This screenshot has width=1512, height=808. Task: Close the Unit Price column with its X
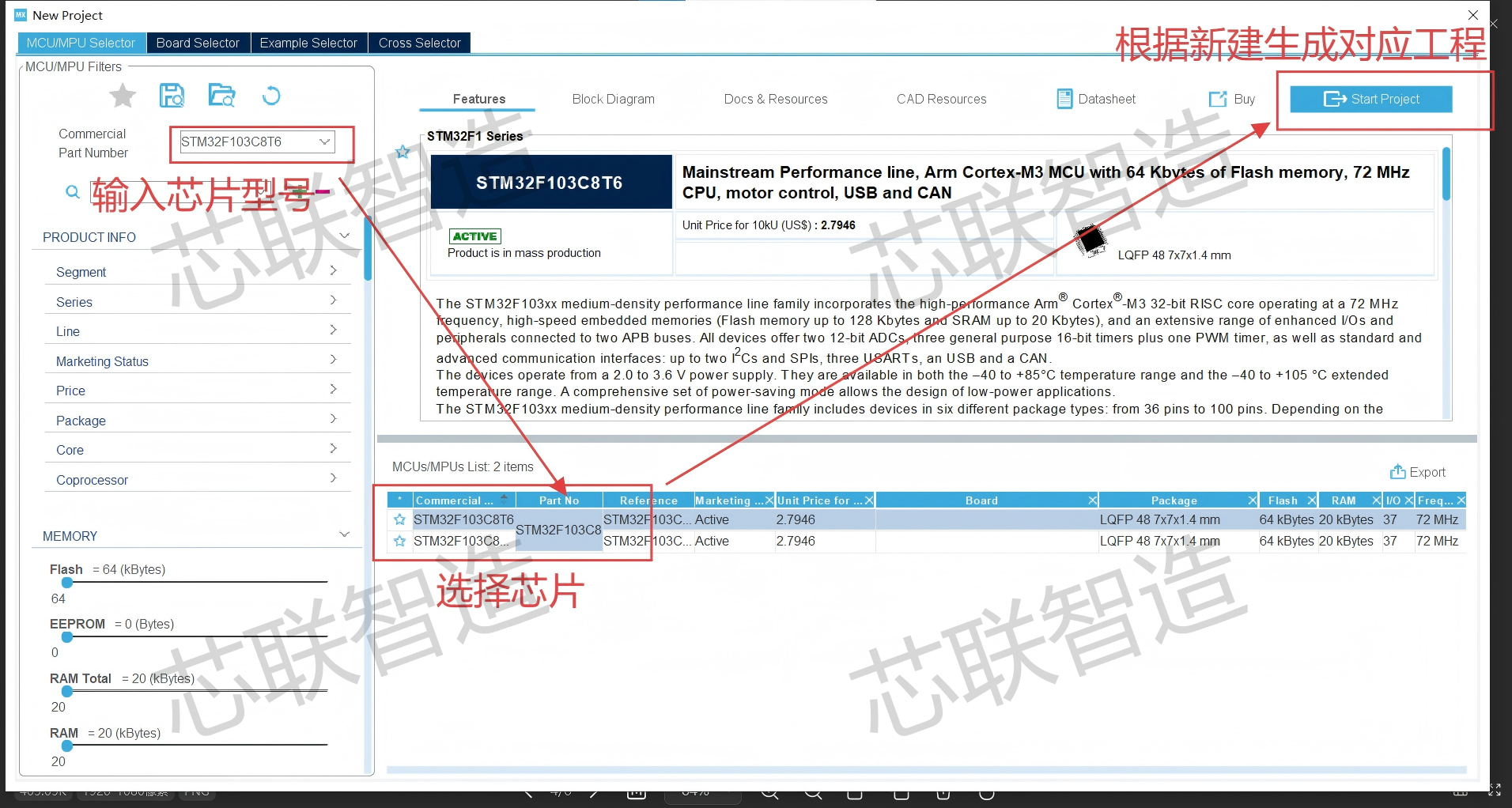coord(868,500)
